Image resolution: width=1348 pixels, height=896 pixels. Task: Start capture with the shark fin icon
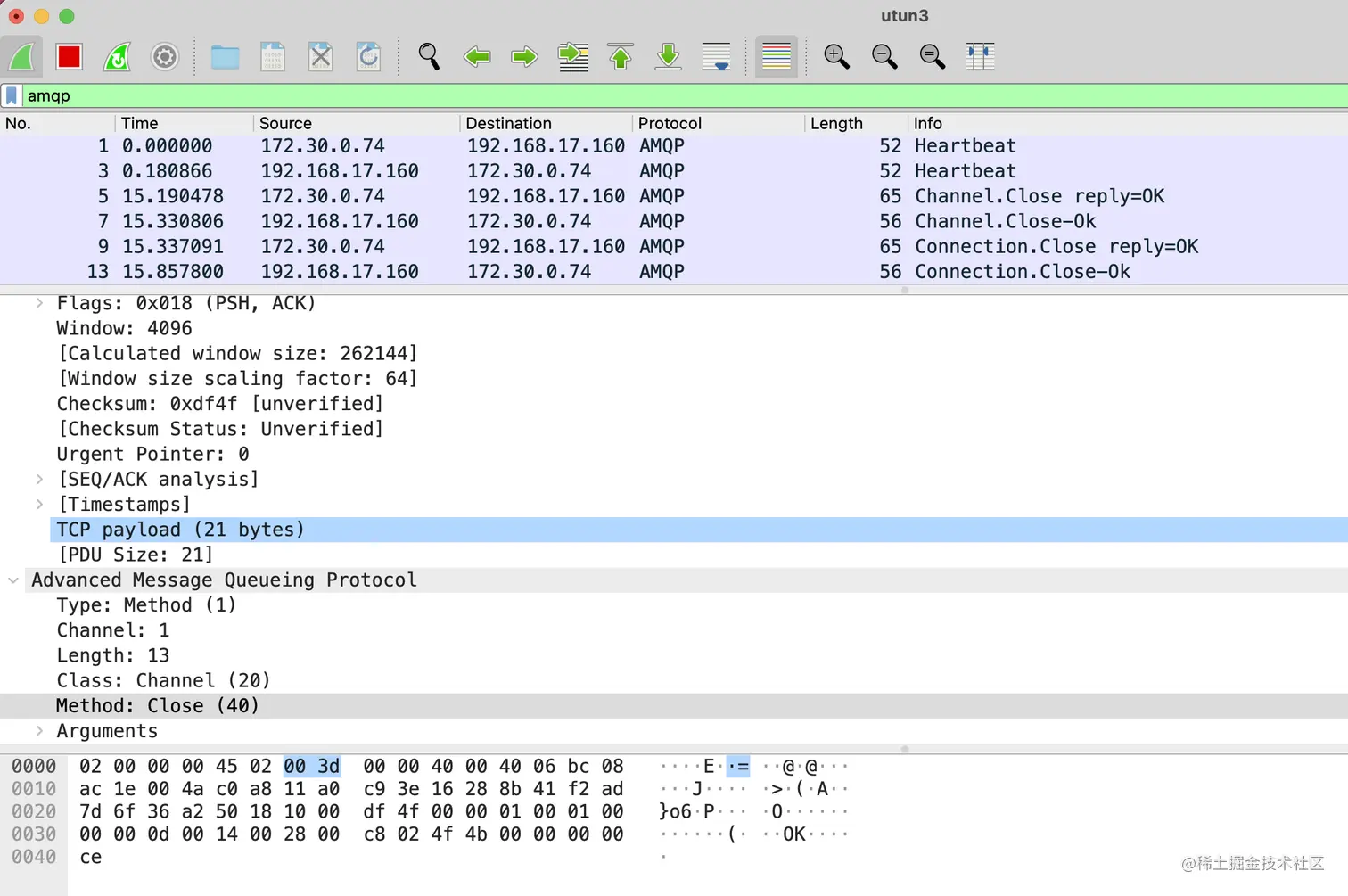pyautogui.click(x=21, y=57)
